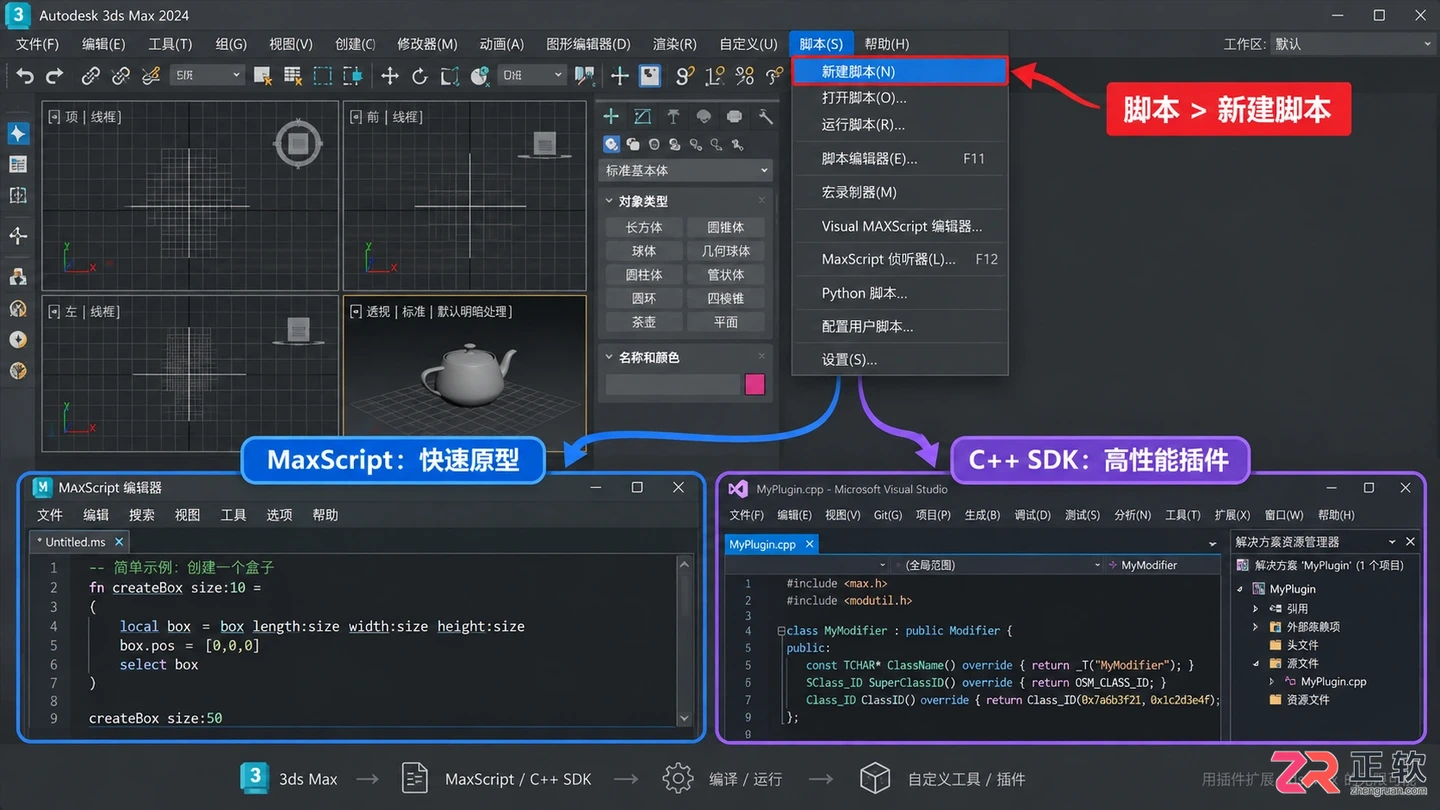This screenshot has height=810, width=1440.
Task: Click the pink object color swatch
Action: click(x=755, y=384)
